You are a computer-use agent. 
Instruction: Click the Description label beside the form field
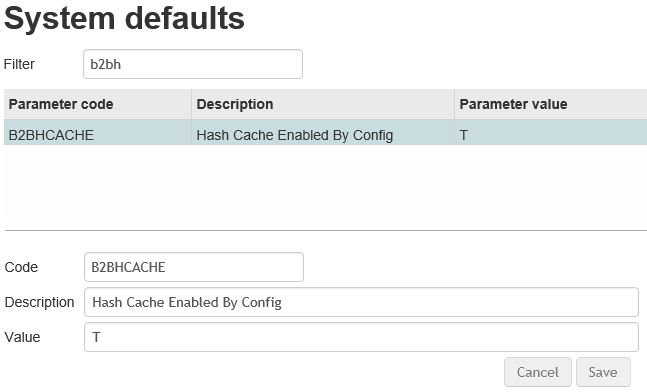pyautogui.click(x=39, y=302)
